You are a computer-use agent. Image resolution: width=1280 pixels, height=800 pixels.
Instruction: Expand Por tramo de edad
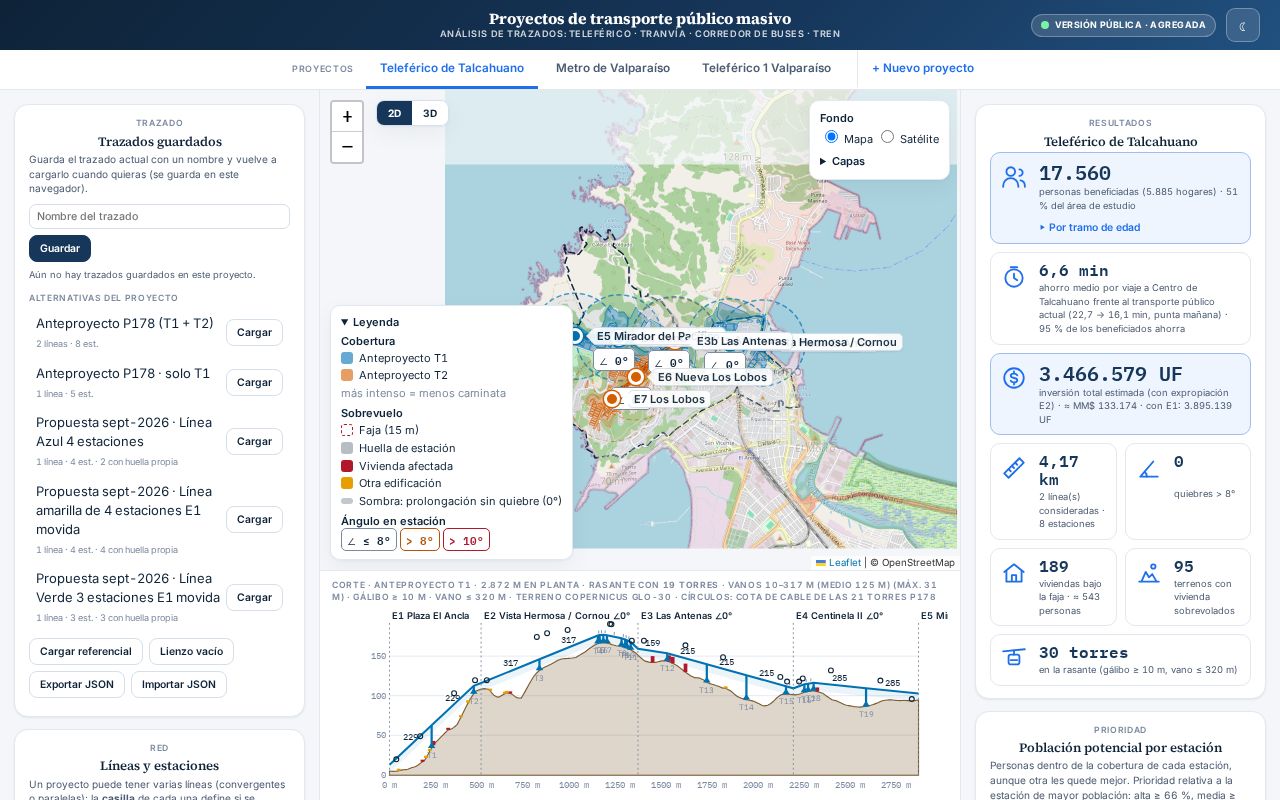coord(1089,227)
